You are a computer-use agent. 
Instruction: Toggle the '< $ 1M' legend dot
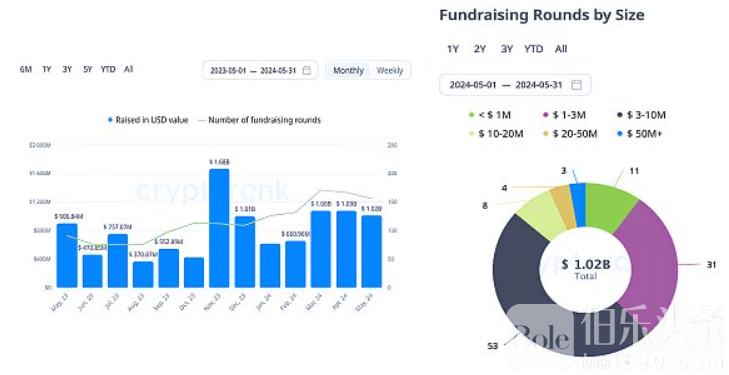(471, 115)
